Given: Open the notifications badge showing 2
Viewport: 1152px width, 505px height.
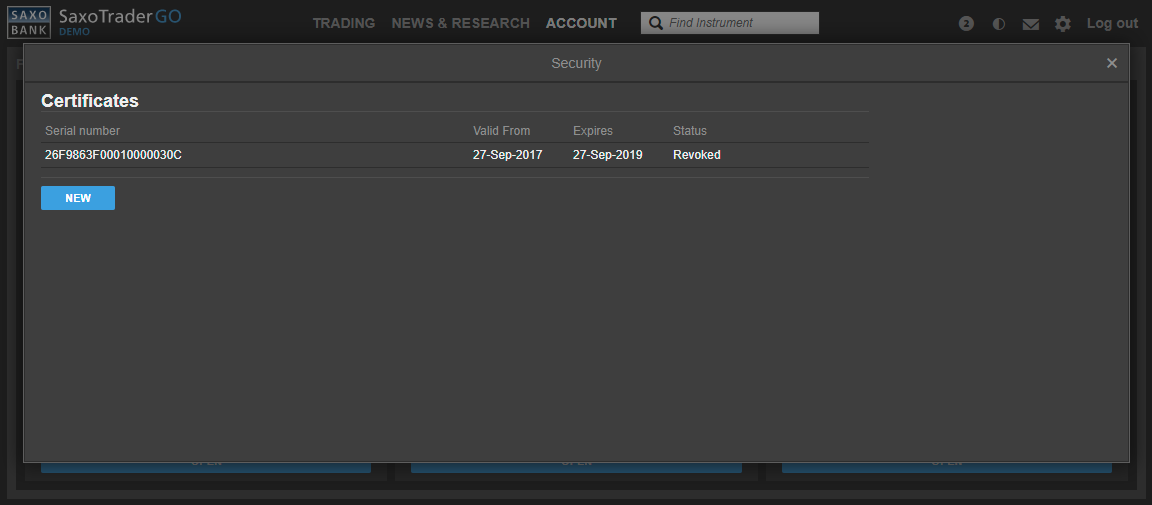Looking at the screenshot, I should click(966, 23).
